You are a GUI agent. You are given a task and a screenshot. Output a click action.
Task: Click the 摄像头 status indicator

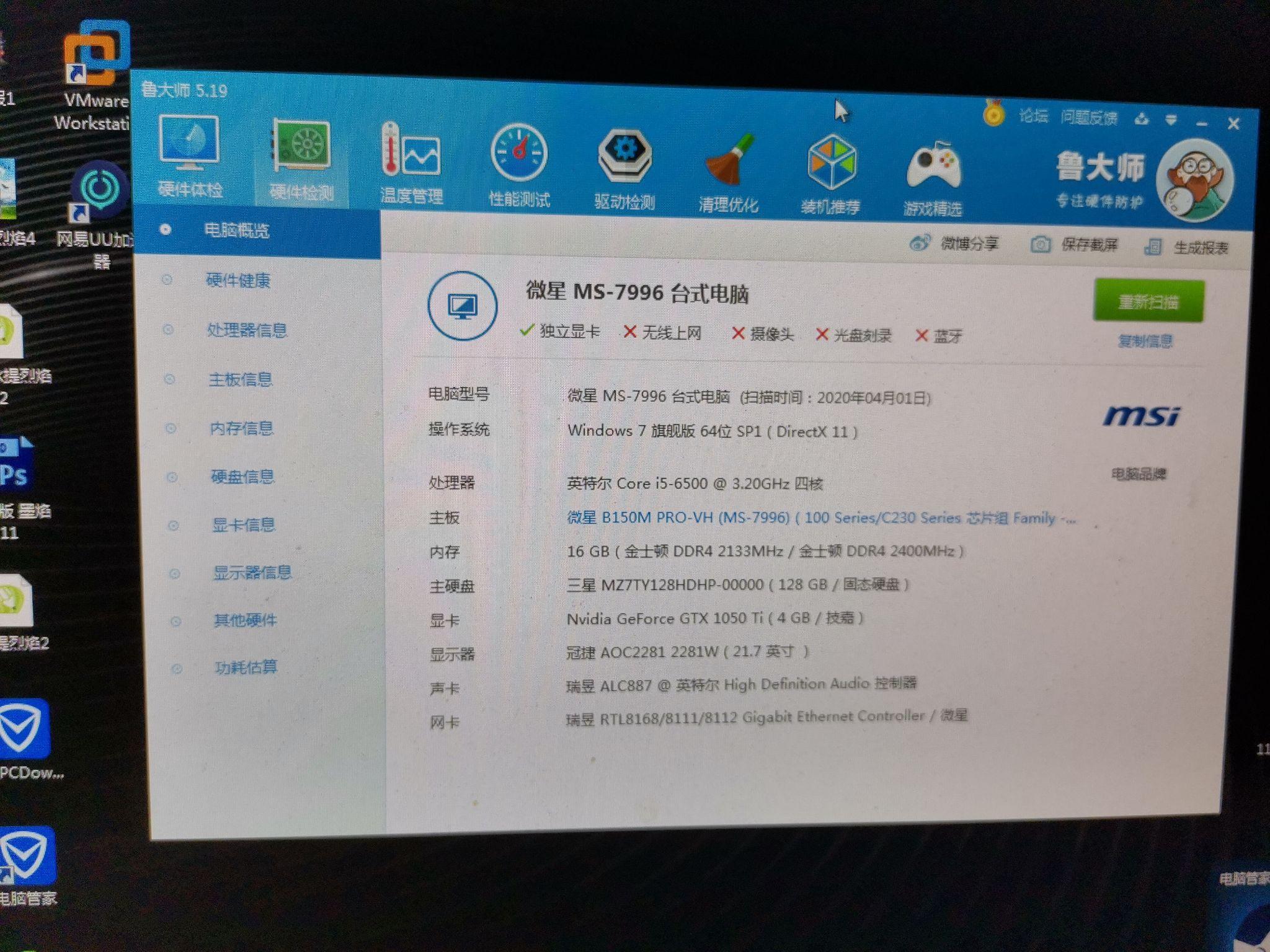tap(763, 334)
